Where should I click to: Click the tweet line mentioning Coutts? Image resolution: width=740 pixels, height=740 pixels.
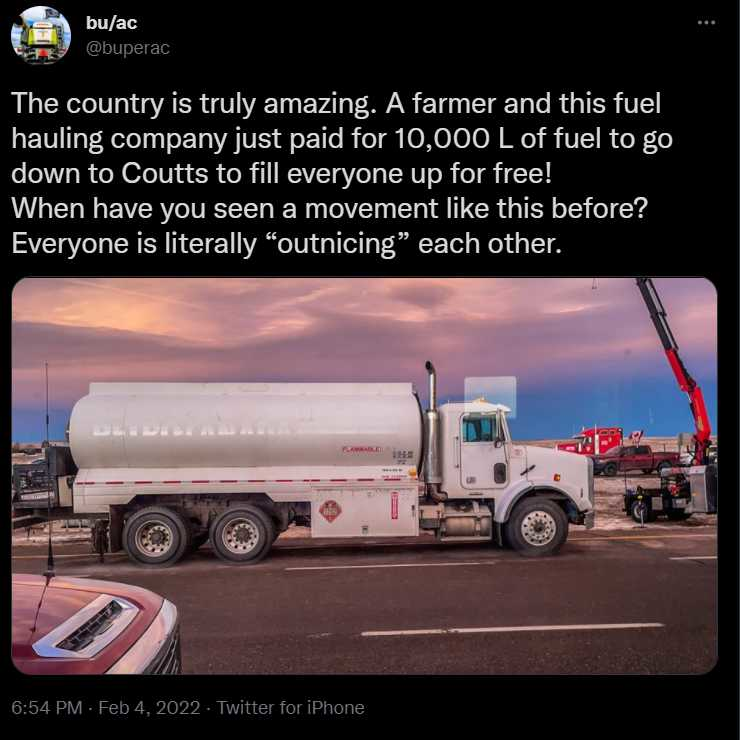coord(281,173)
